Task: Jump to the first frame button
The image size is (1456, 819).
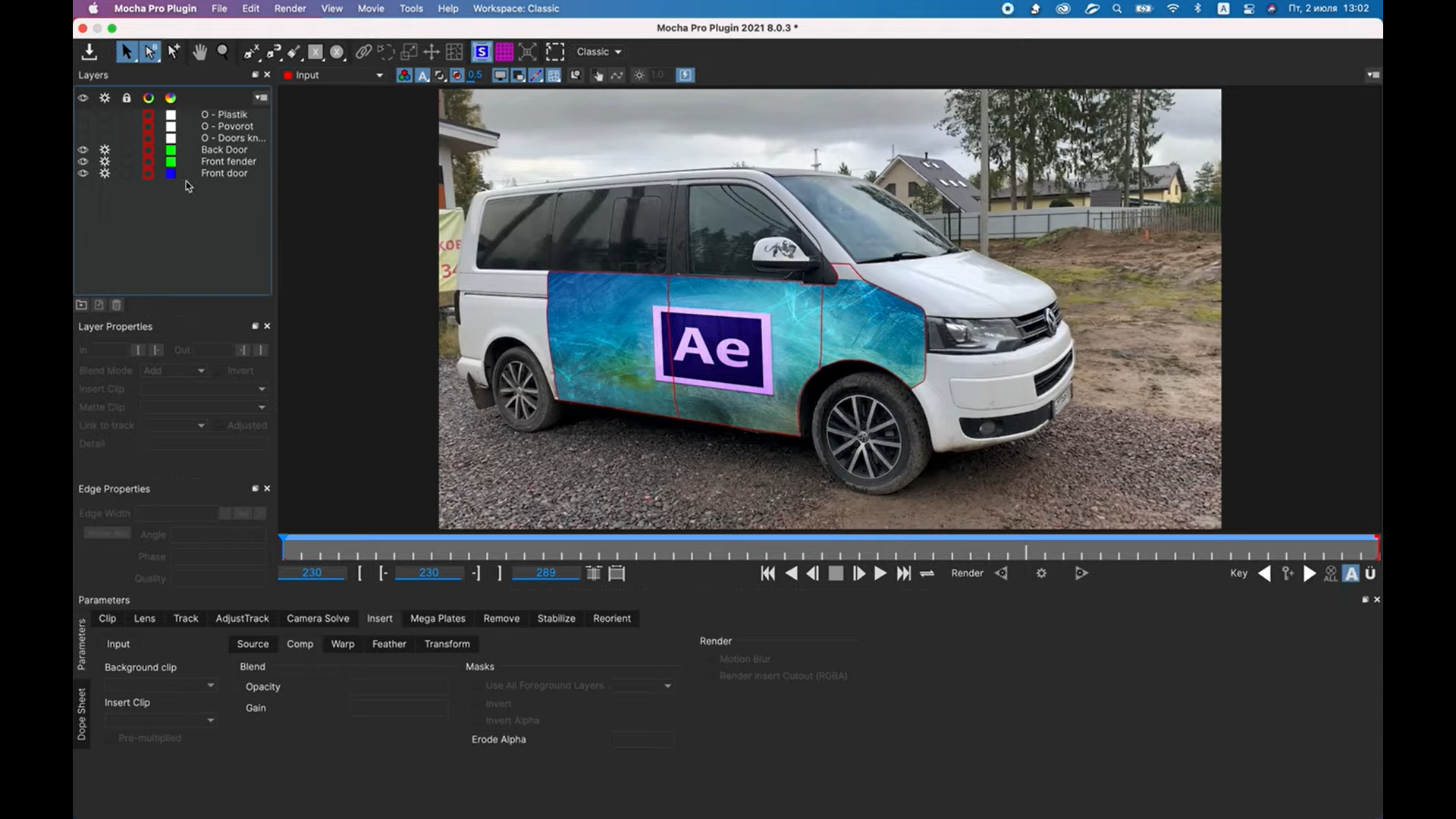Action: point(767,574)
